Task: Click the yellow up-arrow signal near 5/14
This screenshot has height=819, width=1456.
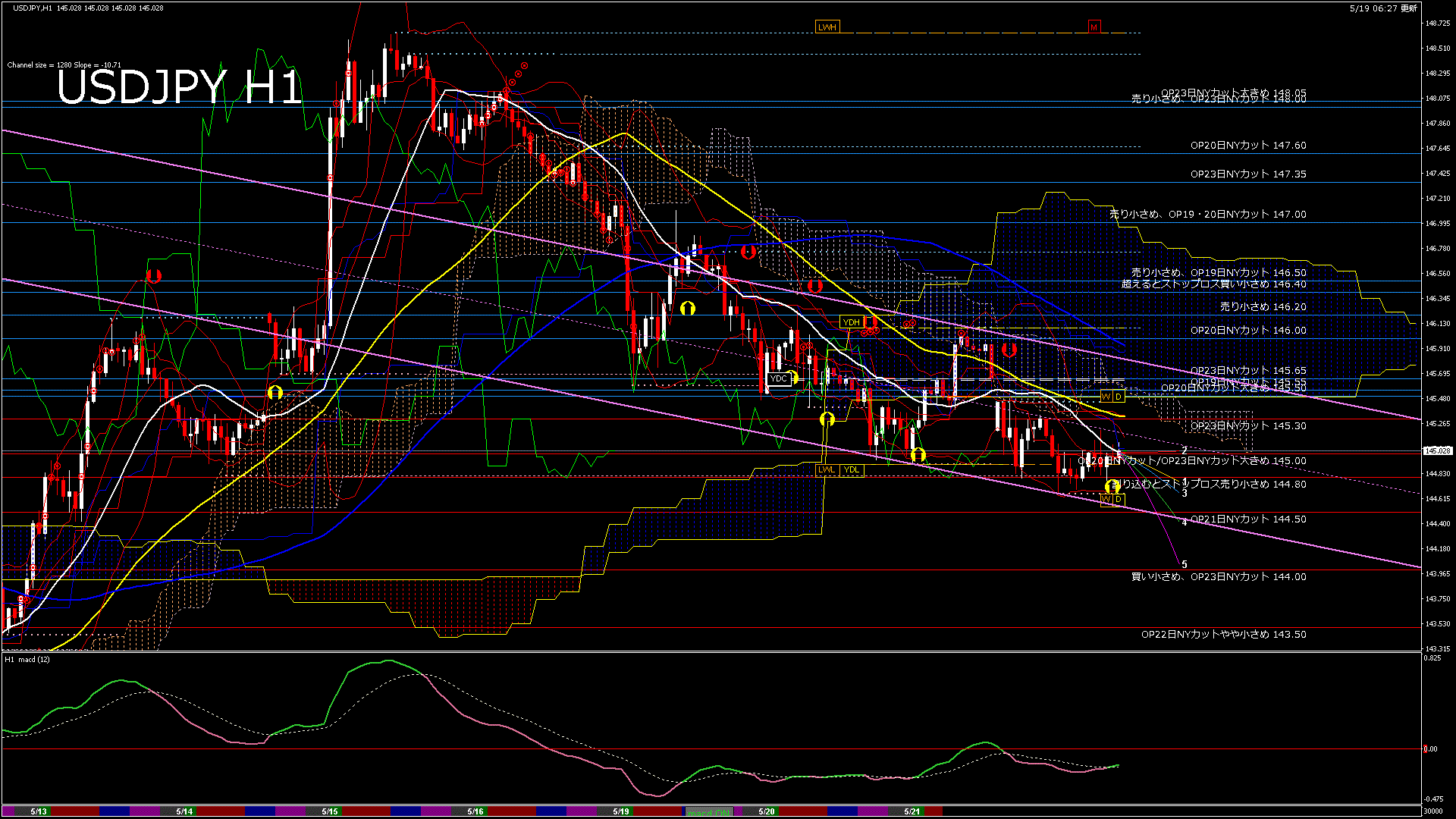Action: point(275,392)
